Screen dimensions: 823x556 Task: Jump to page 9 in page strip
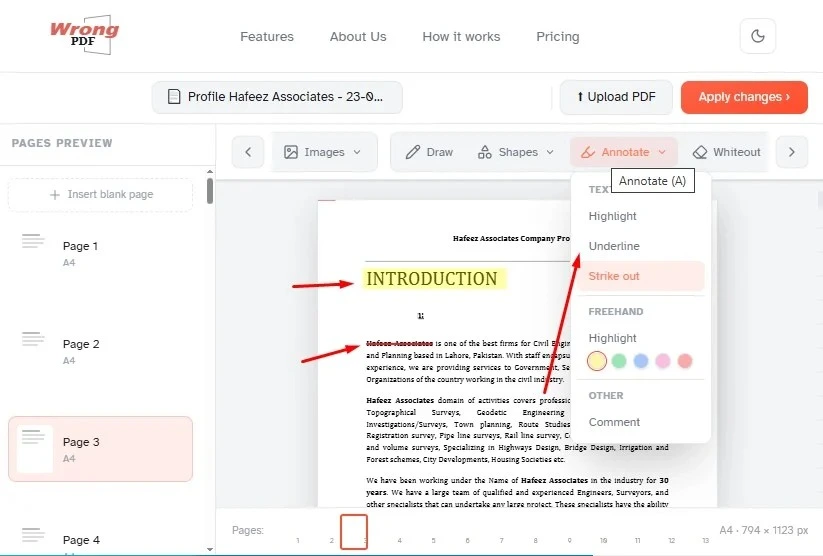[x=569, y=540]
